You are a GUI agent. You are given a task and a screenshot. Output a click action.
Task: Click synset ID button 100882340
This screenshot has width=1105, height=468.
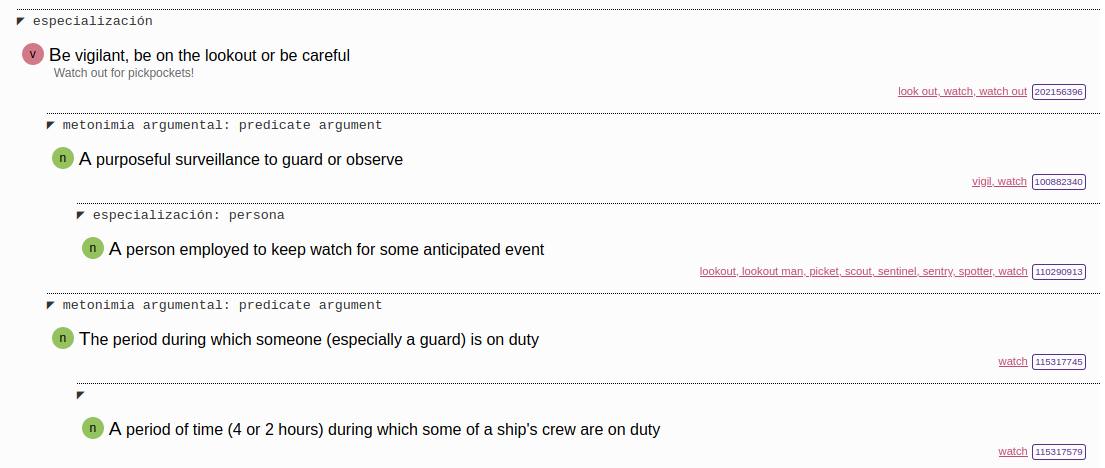pyautogui.click(x=1059, y=181)
